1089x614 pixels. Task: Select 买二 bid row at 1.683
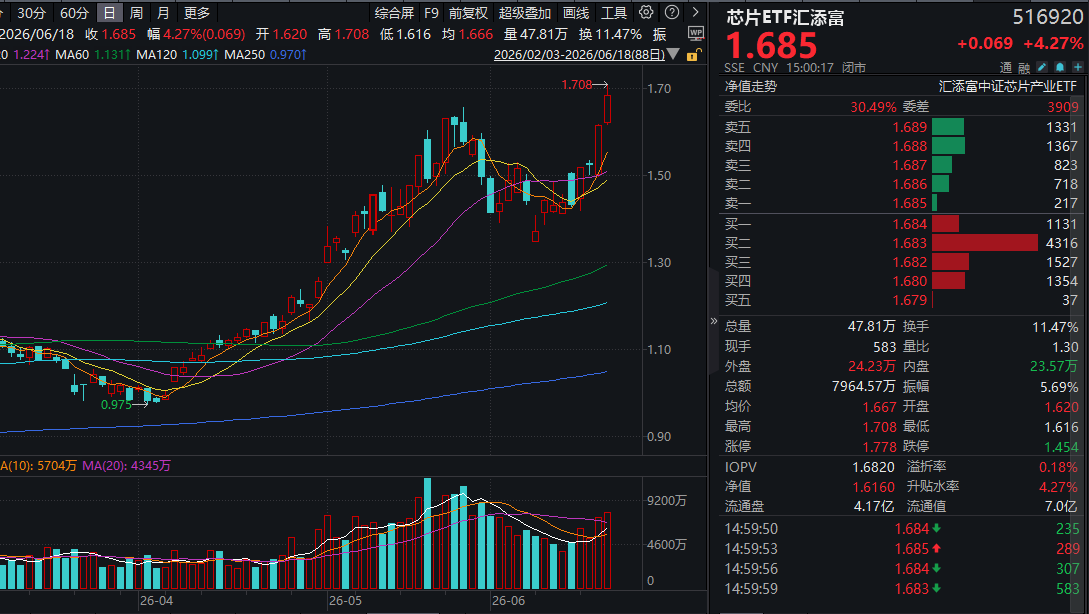tap(901, 243)
